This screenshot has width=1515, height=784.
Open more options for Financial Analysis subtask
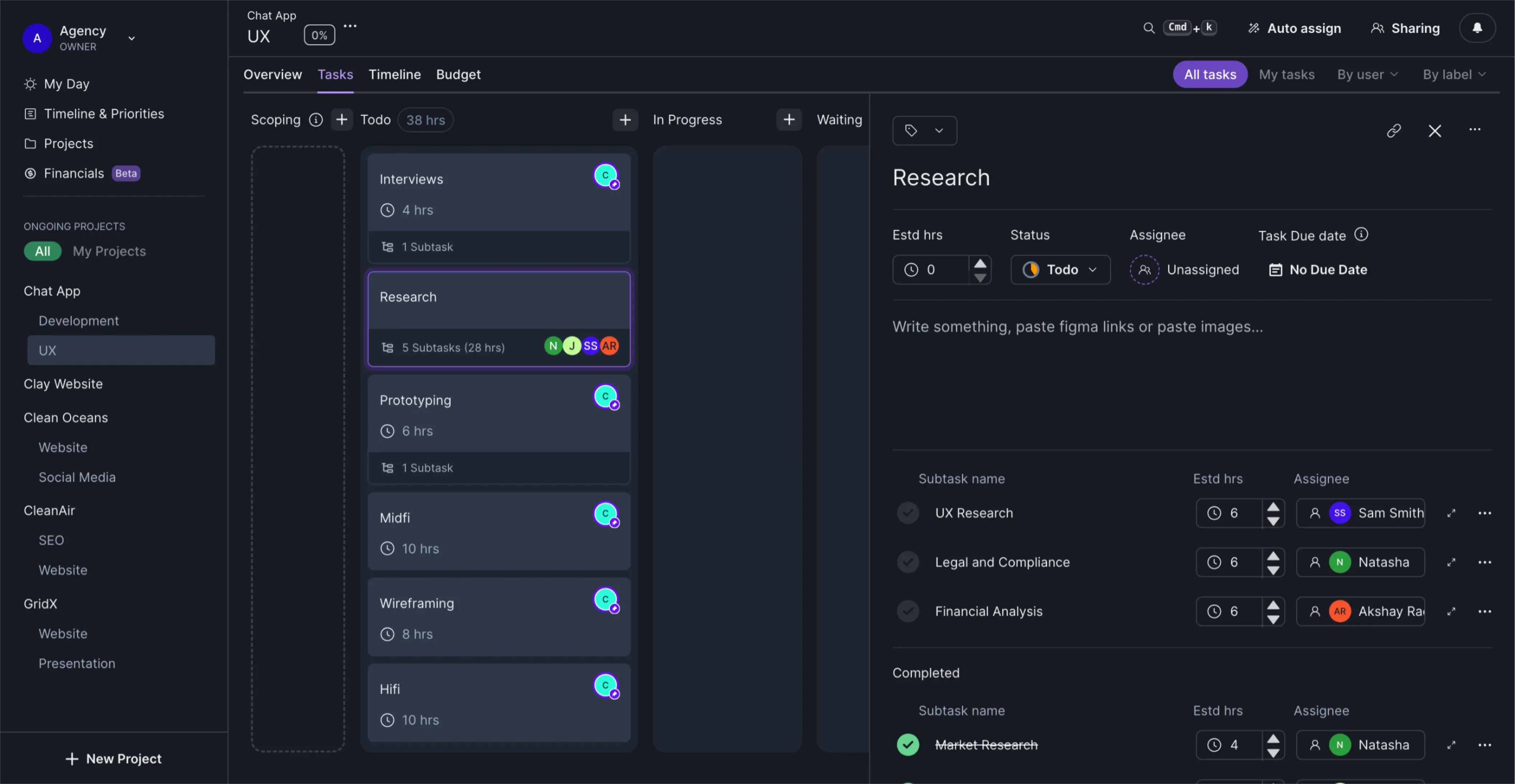point(1486,611)
